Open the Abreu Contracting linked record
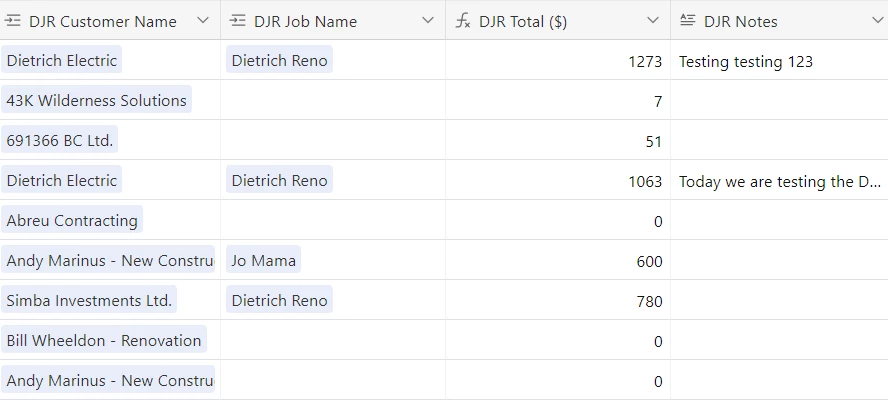 (72, 220)
